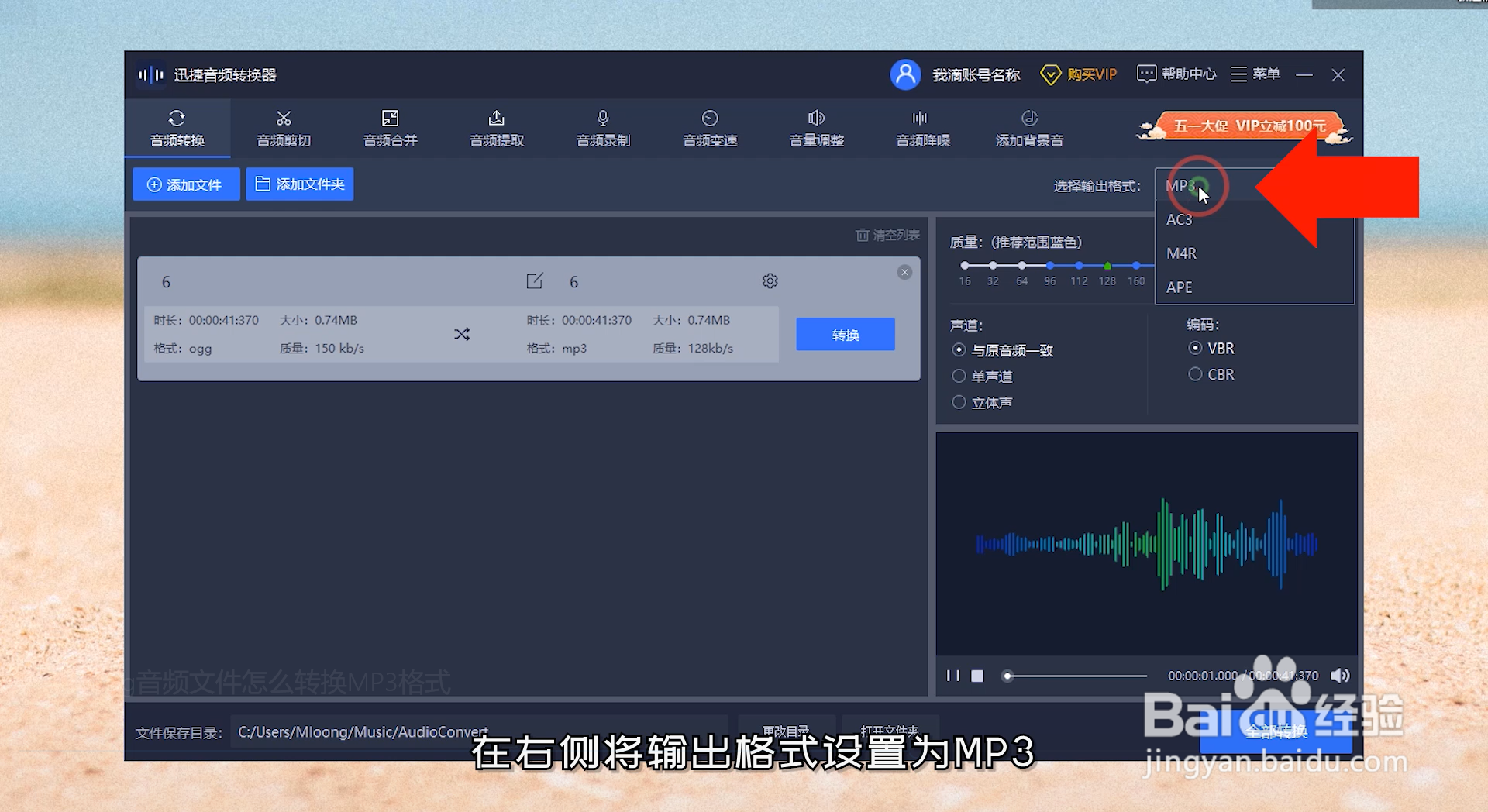Select the 音频录制 tab
The image size is (1488, 812).
[x=603, y=129]
